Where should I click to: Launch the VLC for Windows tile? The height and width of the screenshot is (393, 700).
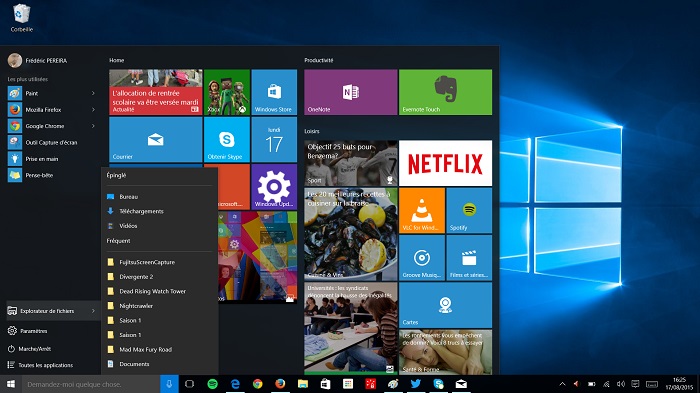tap(422, 210)
